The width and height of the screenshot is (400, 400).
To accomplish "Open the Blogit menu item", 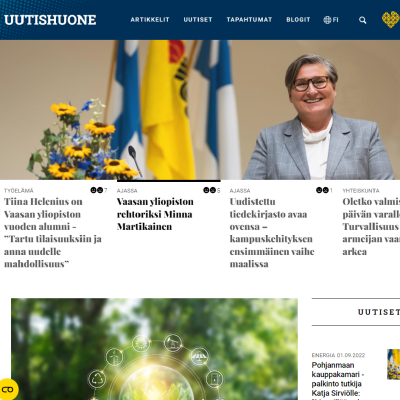I will (298, 20).
